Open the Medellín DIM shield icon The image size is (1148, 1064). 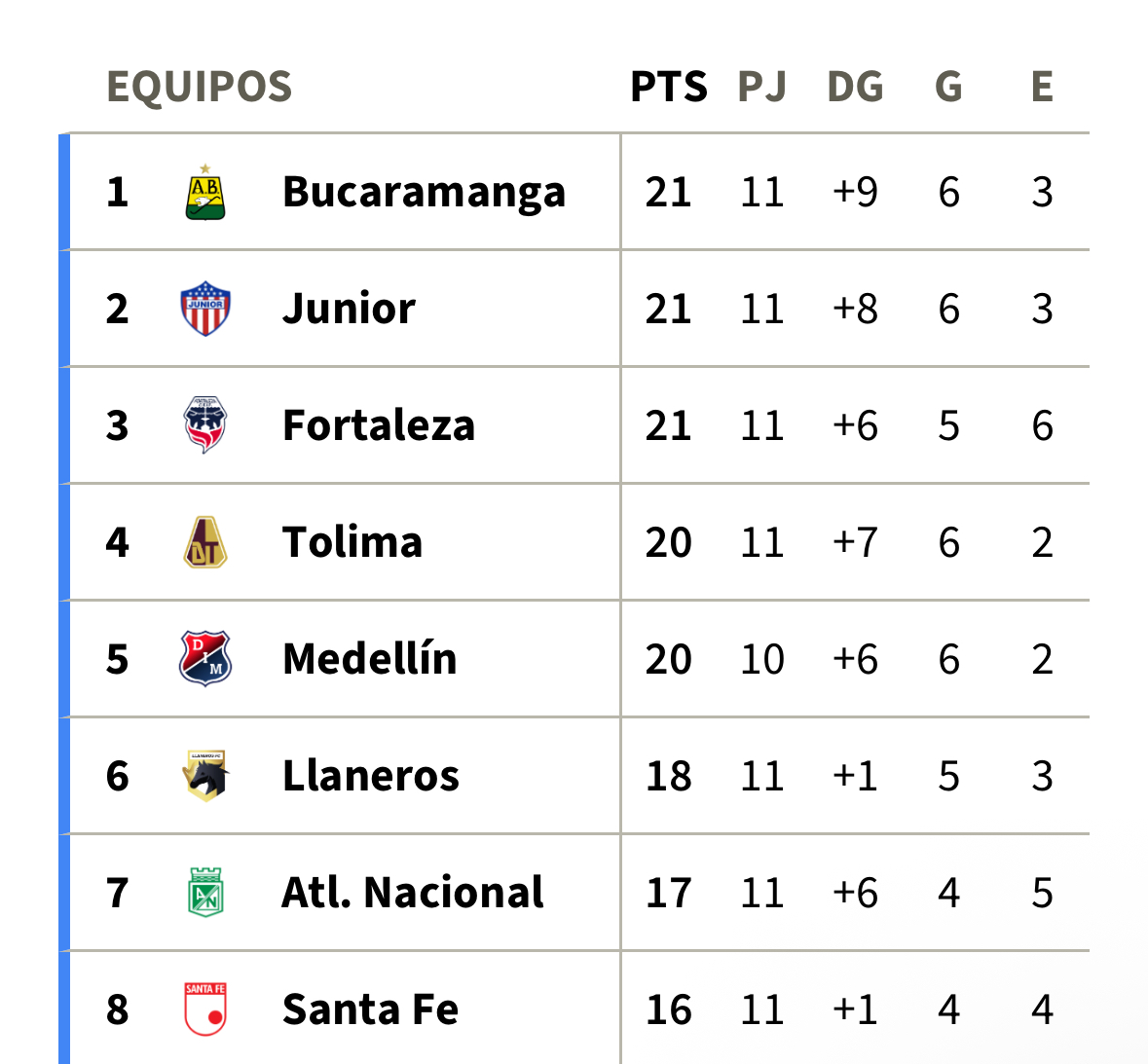coord(205,659)
